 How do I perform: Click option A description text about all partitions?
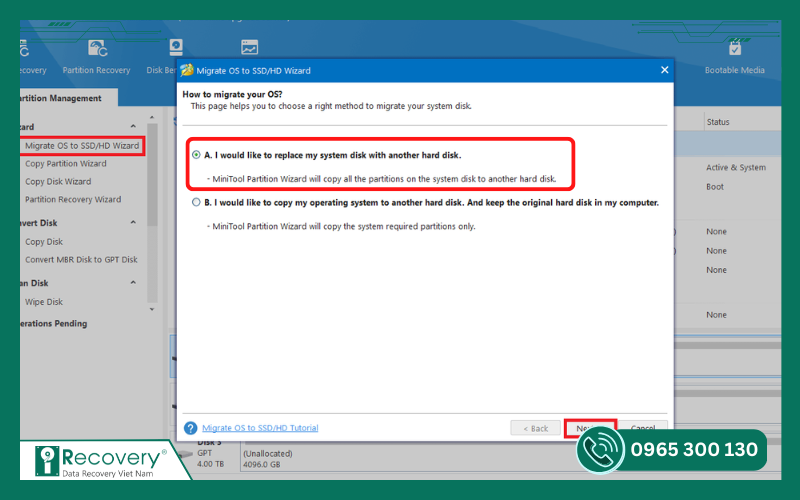click(382, 179)
